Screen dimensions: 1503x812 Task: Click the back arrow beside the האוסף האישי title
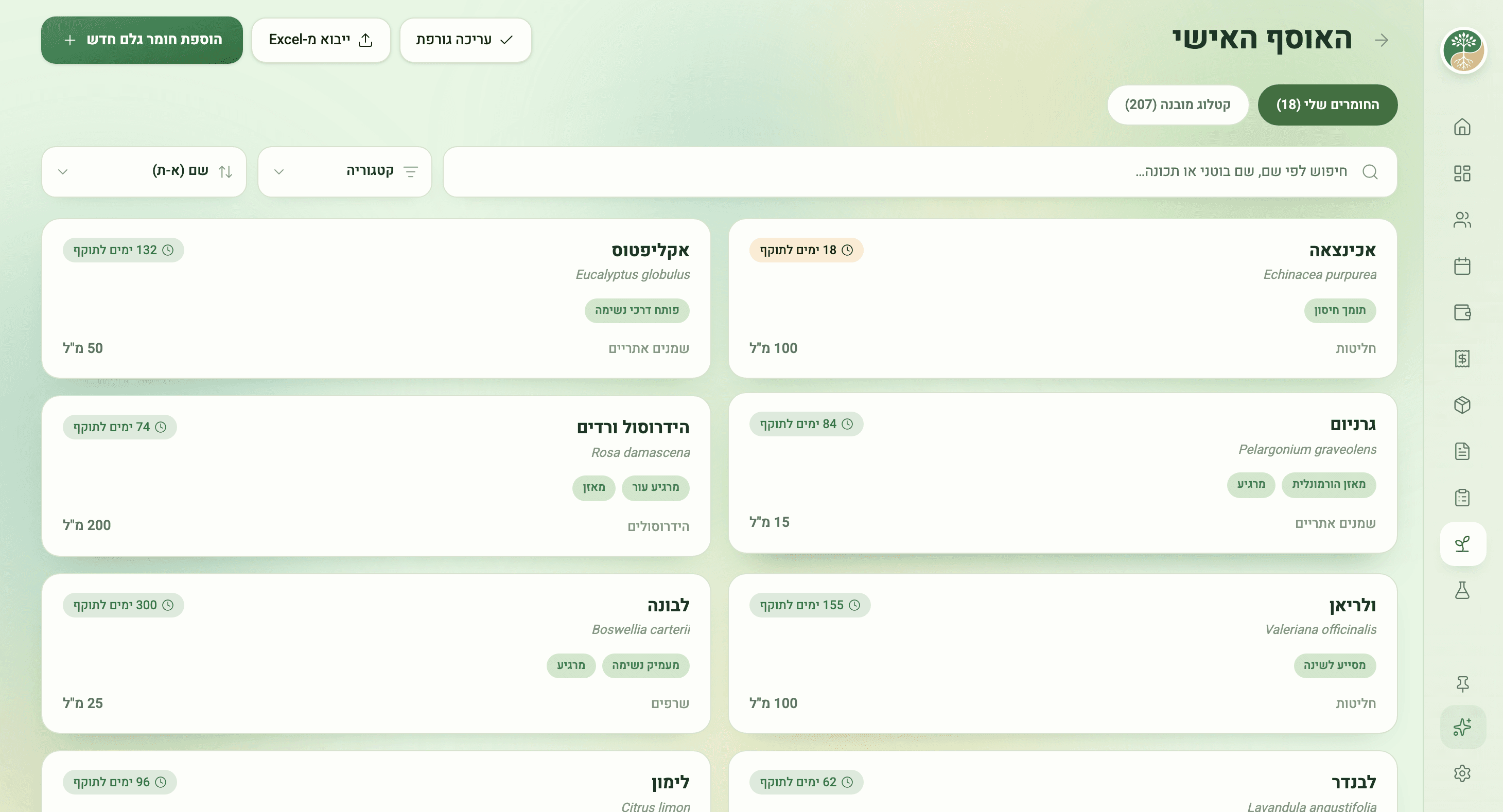point(1382,40)
